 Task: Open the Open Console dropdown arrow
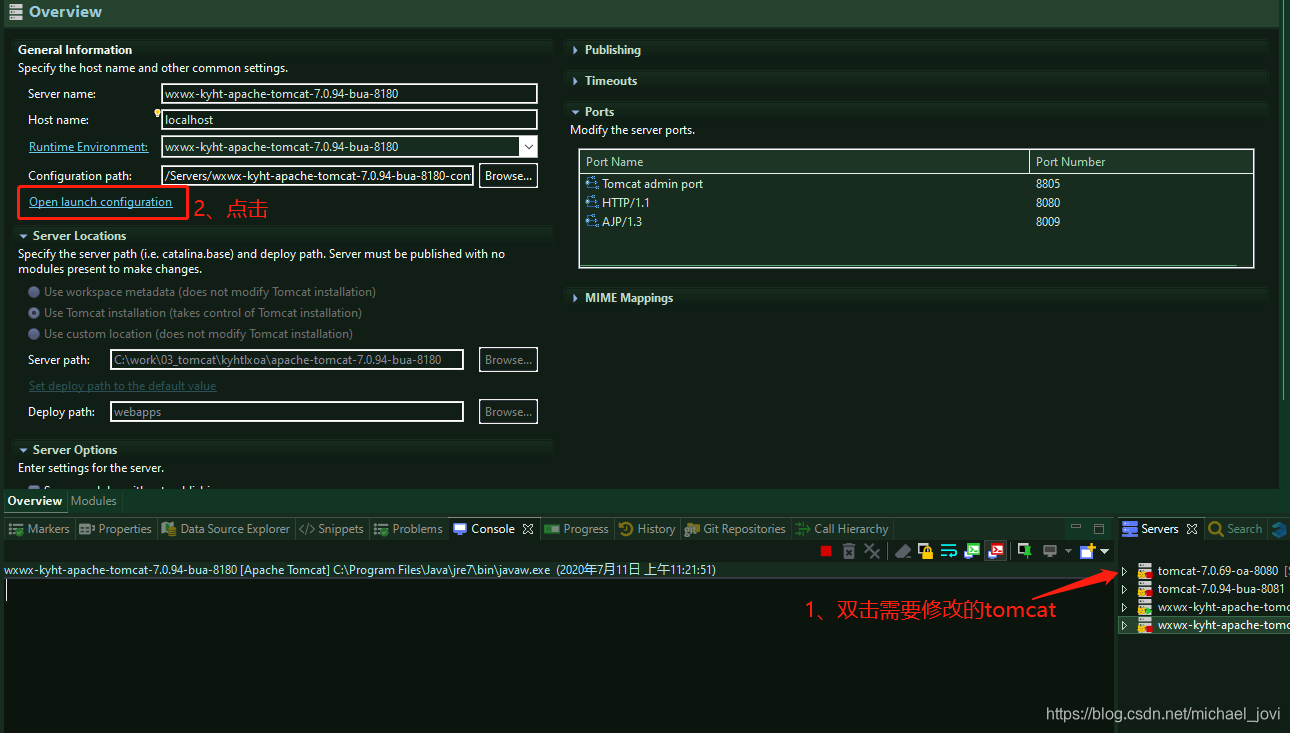point(1104,551)
